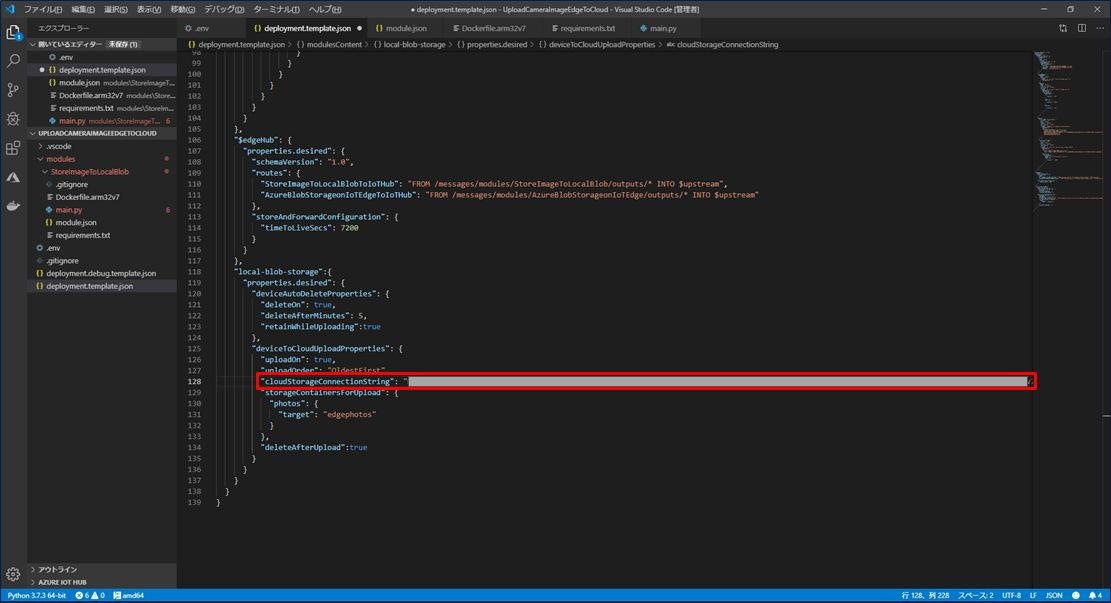The width and height of the screenshot is (1111, 603).
Task: Switch to the module.json editor tab
Action: pyautogui.click(x=404, y=28)
